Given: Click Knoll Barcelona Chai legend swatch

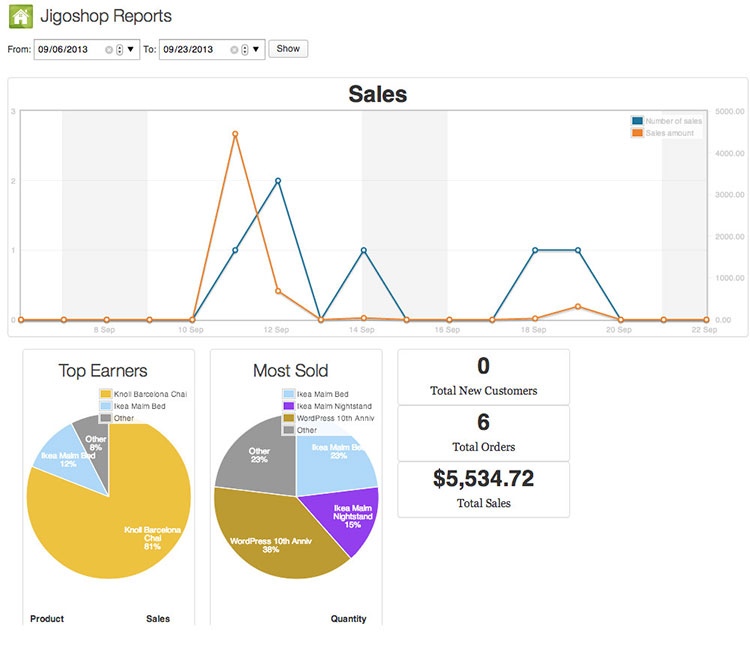Looking at the screenshot, I should pyautogui.click(x=106, y=394).
